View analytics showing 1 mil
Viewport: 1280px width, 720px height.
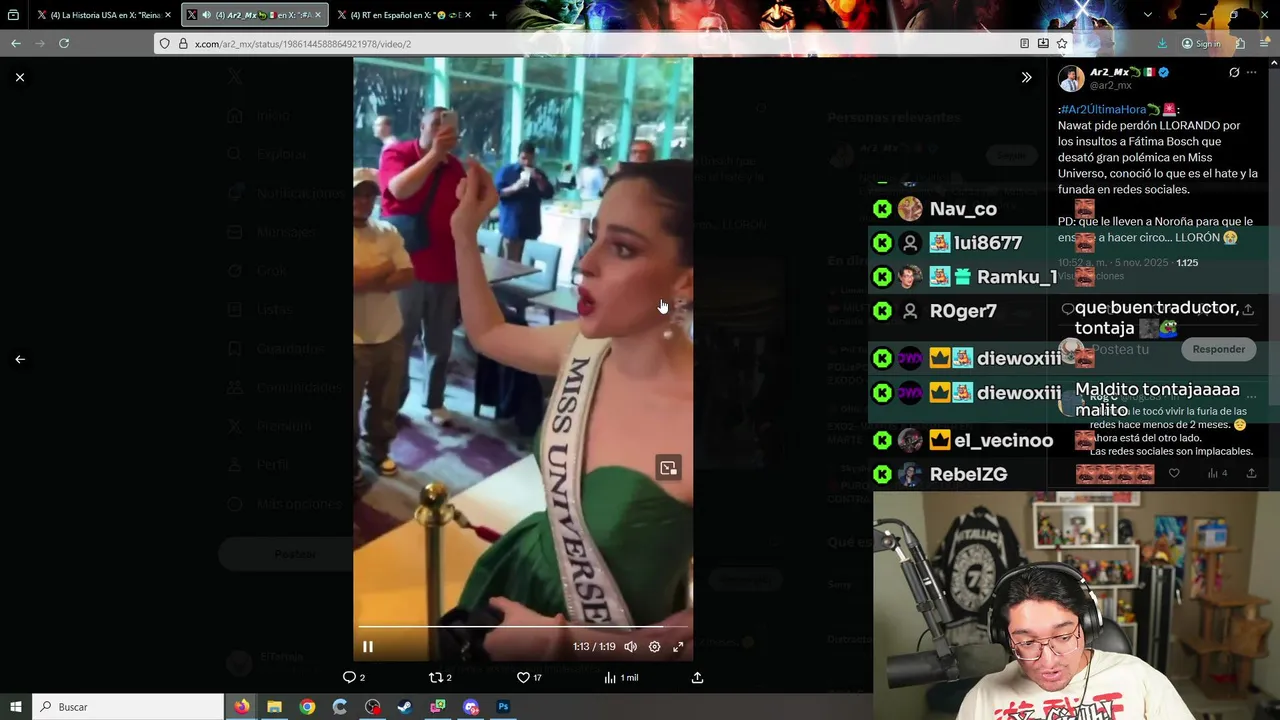tap(621, 678)
